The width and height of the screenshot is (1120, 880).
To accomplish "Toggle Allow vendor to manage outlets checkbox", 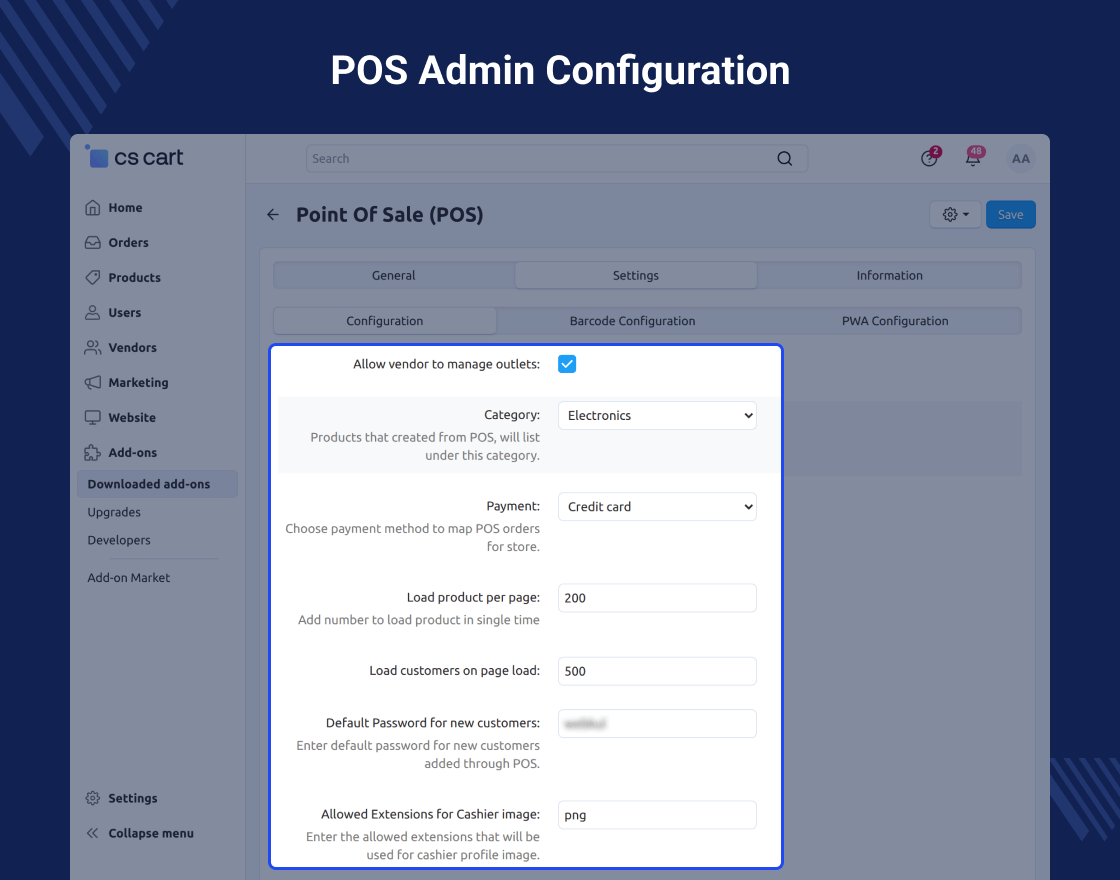I will click(567, 364).
